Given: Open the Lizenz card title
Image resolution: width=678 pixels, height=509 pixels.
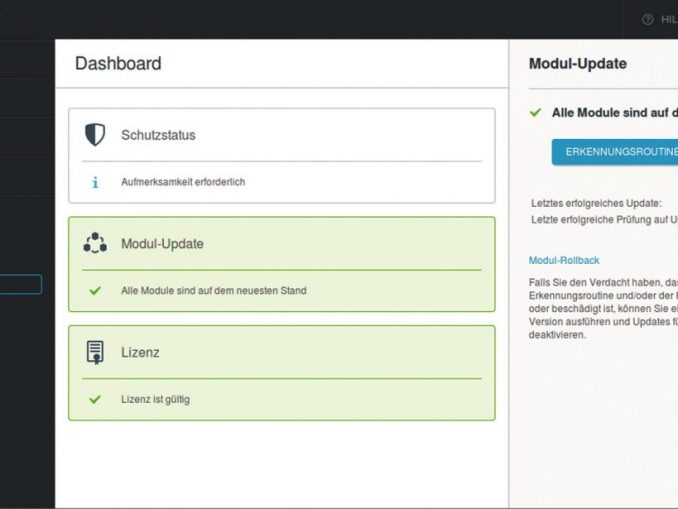Looking at the screenshot, I should point(140,352).
